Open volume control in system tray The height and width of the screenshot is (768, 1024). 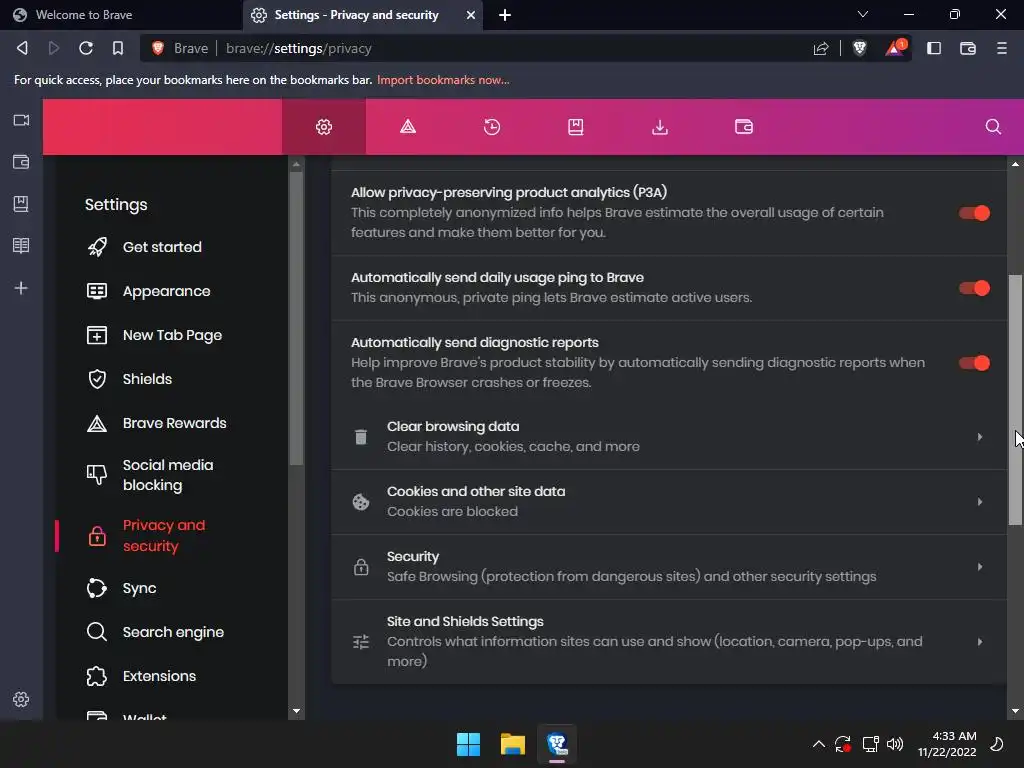[895, 744]
